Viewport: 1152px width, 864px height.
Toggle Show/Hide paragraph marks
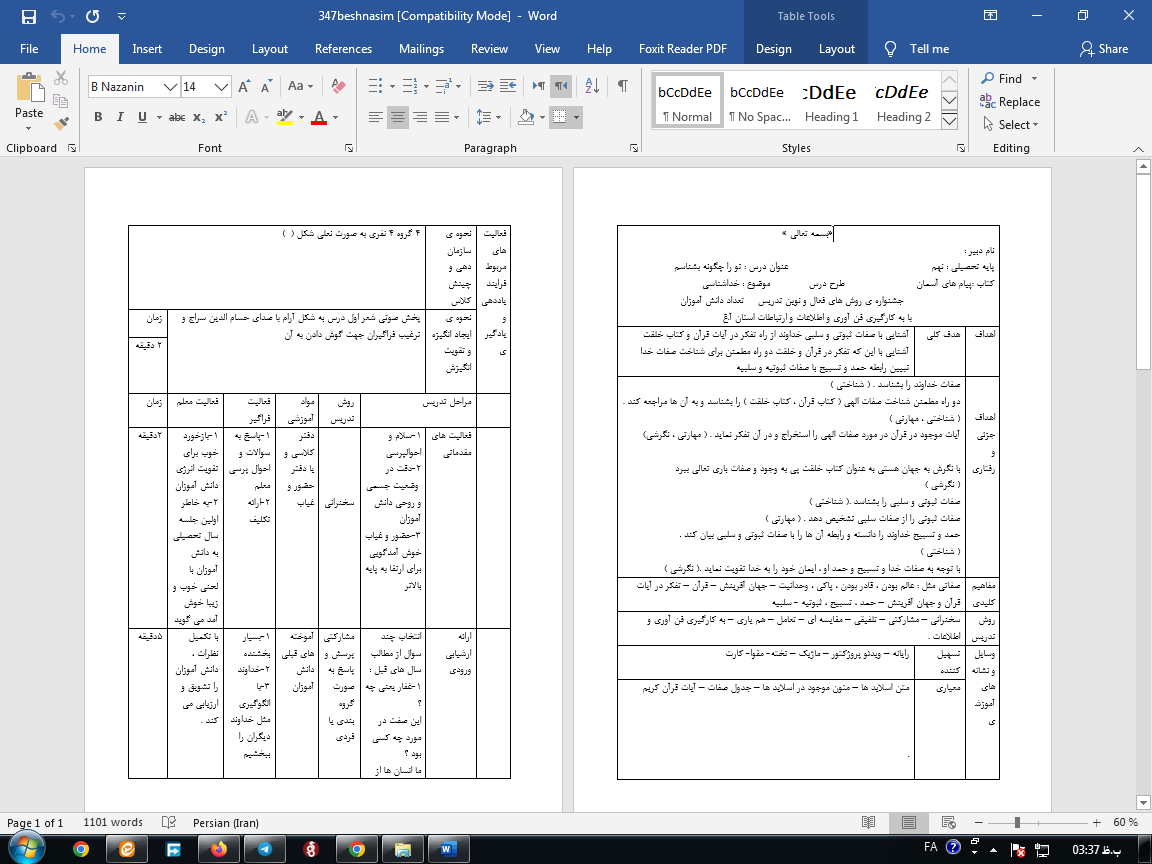(622, 86)
